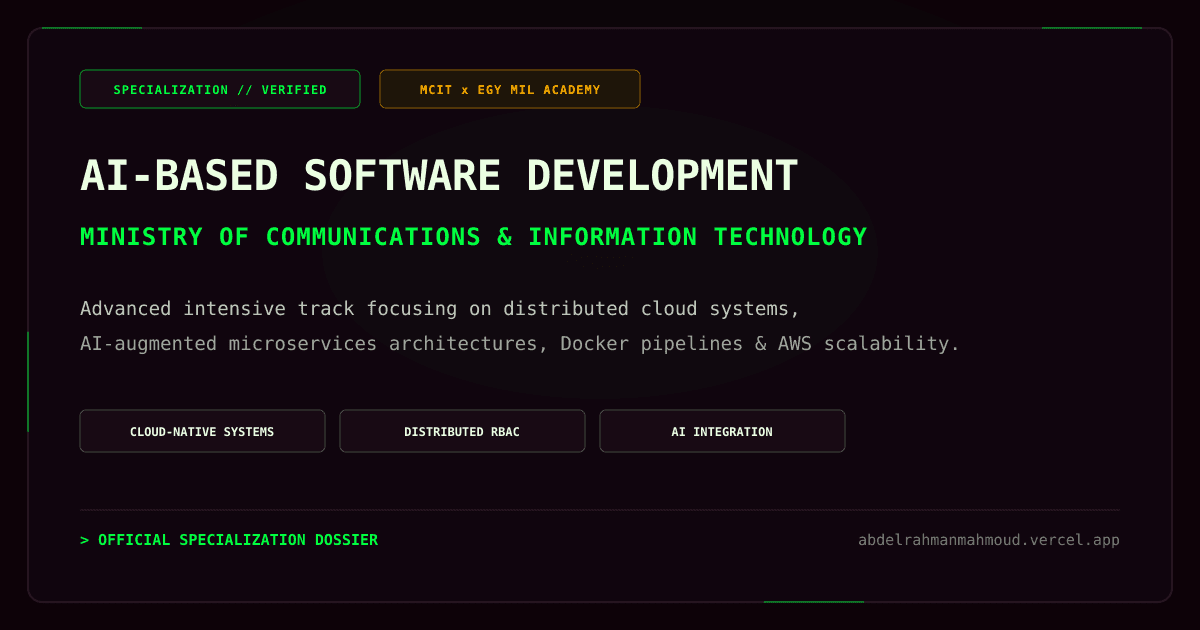Open the abdelrahmanmahmoud.vercel.app link
This screenshot has height=630, width=1200.
click(x=989, y=540)
